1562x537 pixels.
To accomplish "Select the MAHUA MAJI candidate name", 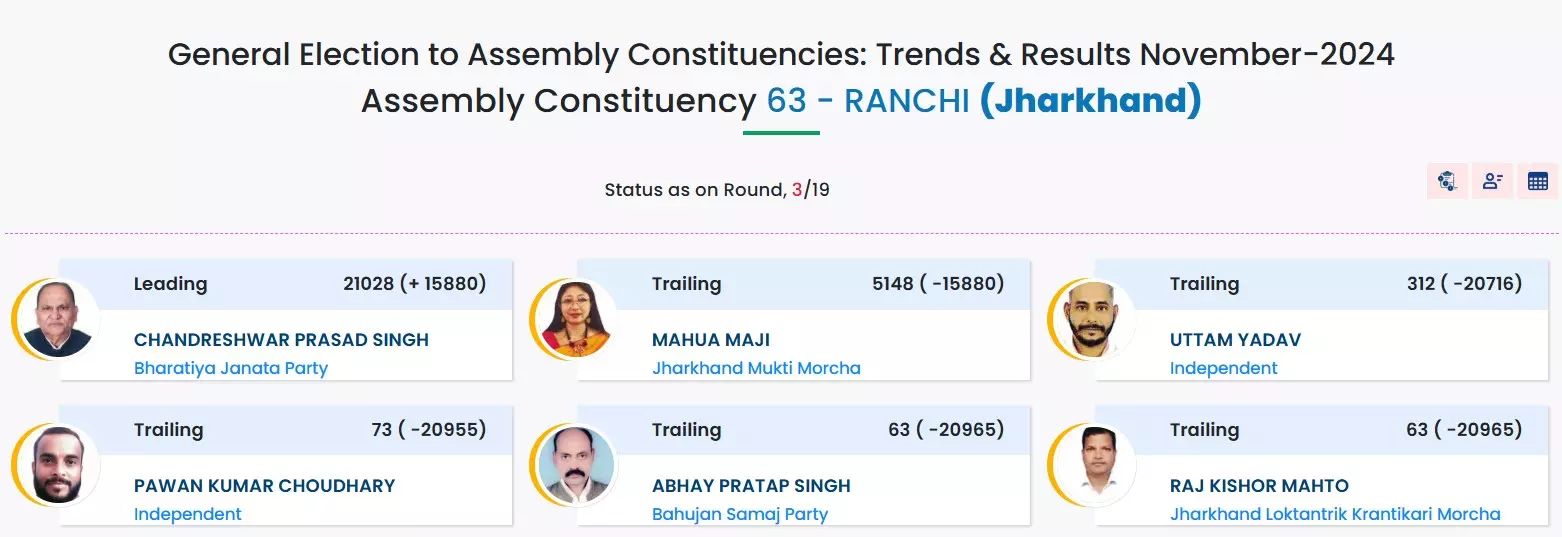I will (x=711, y=340).
